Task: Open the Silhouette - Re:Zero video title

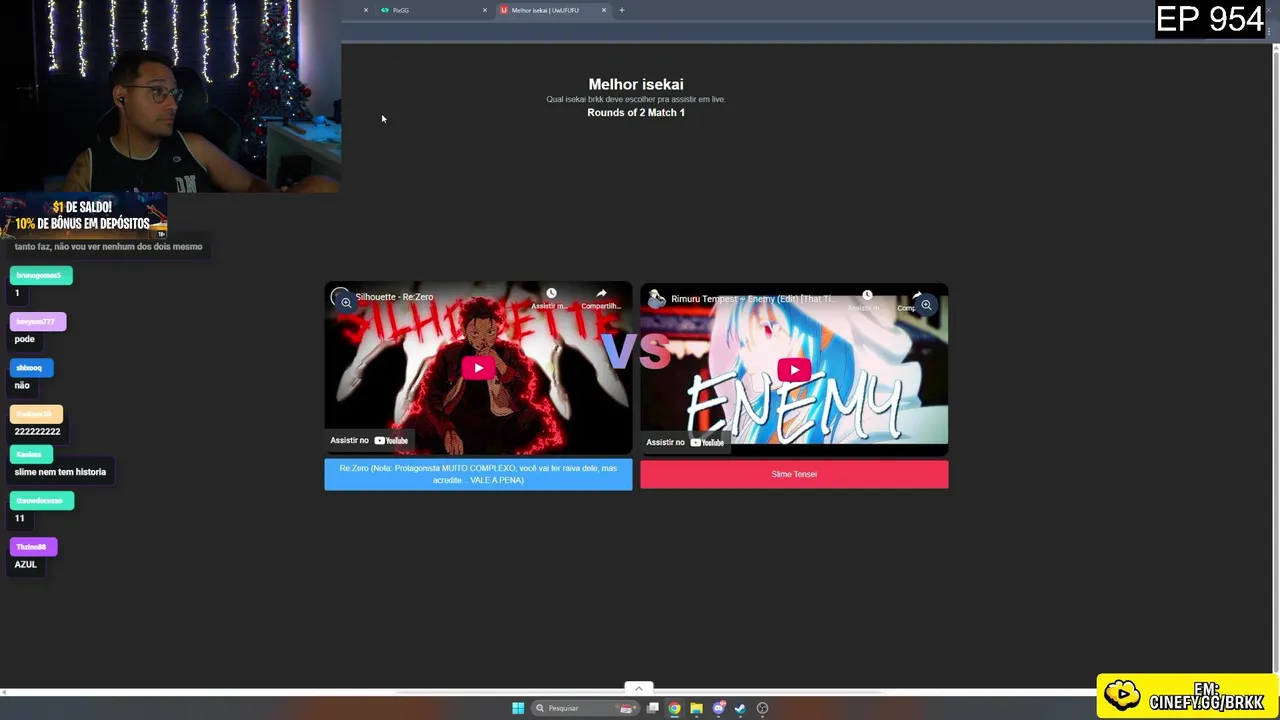Action: 394,297
